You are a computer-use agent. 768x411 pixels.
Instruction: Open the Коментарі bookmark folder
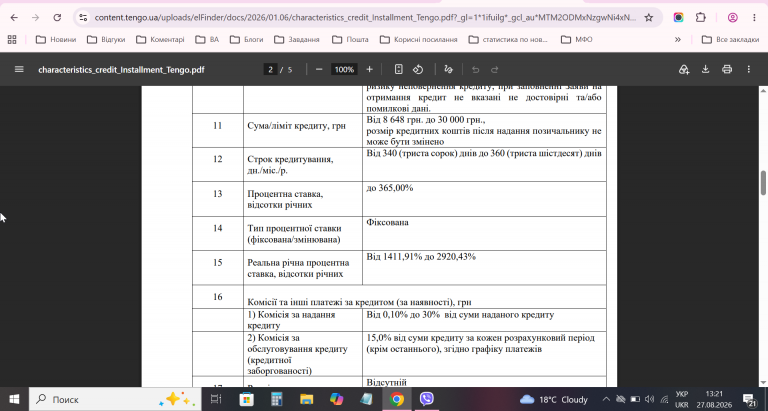click(x=160, y=40)
